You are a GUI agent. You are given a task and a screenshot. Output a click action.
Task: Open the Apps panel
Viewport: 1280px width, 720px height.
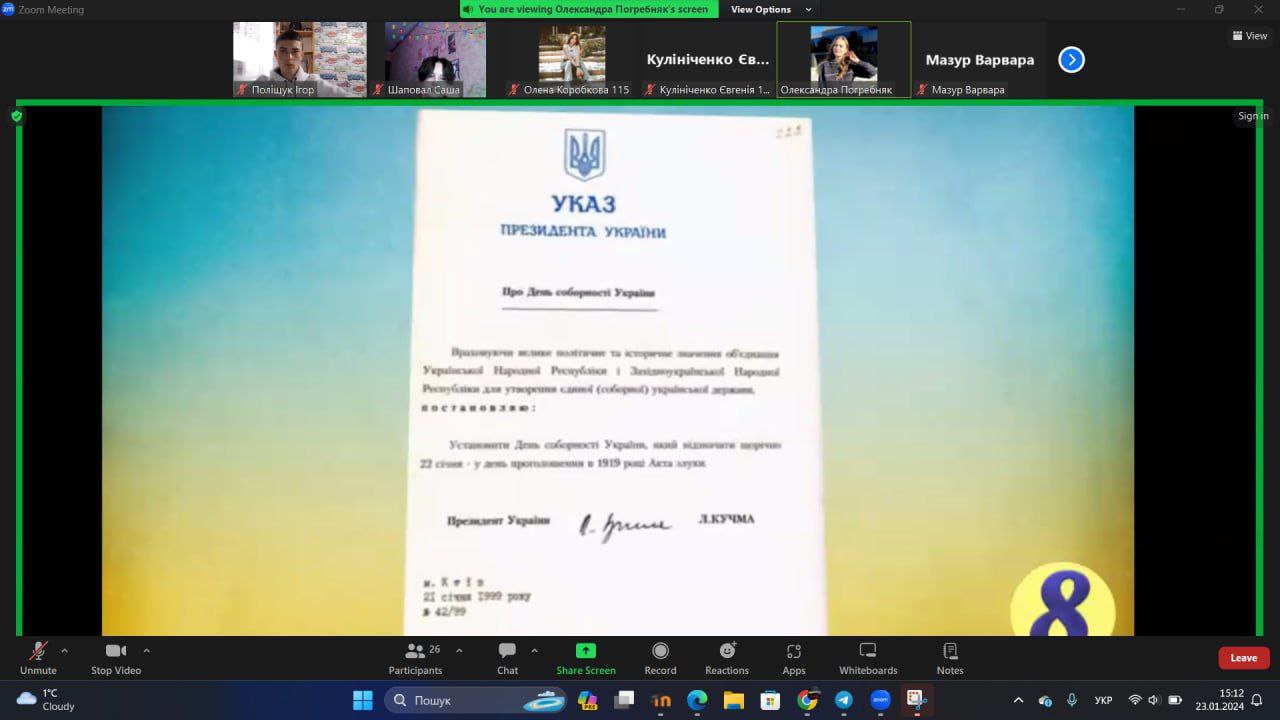[794, 659]
